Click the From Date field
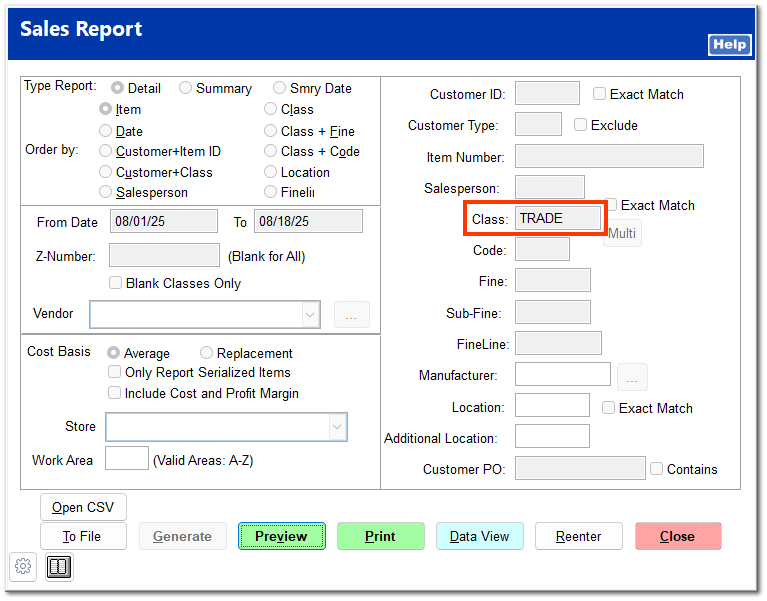The height and width of the screenshot is (601, 767). pos(164,222)
